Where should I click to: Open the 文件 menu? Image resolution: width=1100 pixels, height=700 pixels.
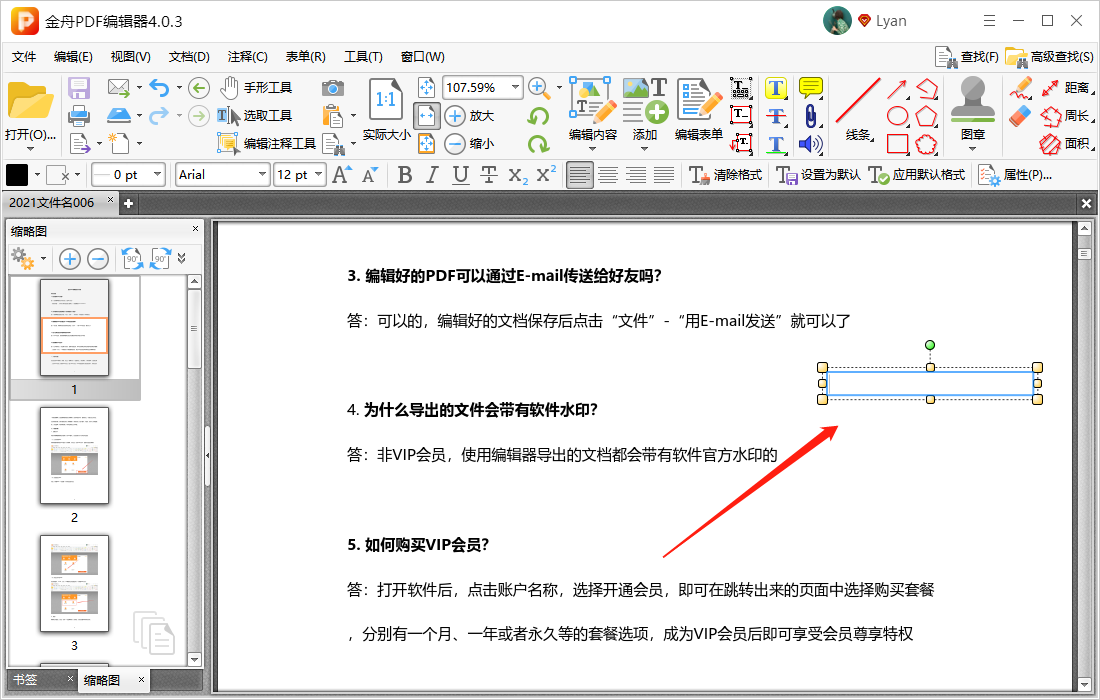[24, 57]
